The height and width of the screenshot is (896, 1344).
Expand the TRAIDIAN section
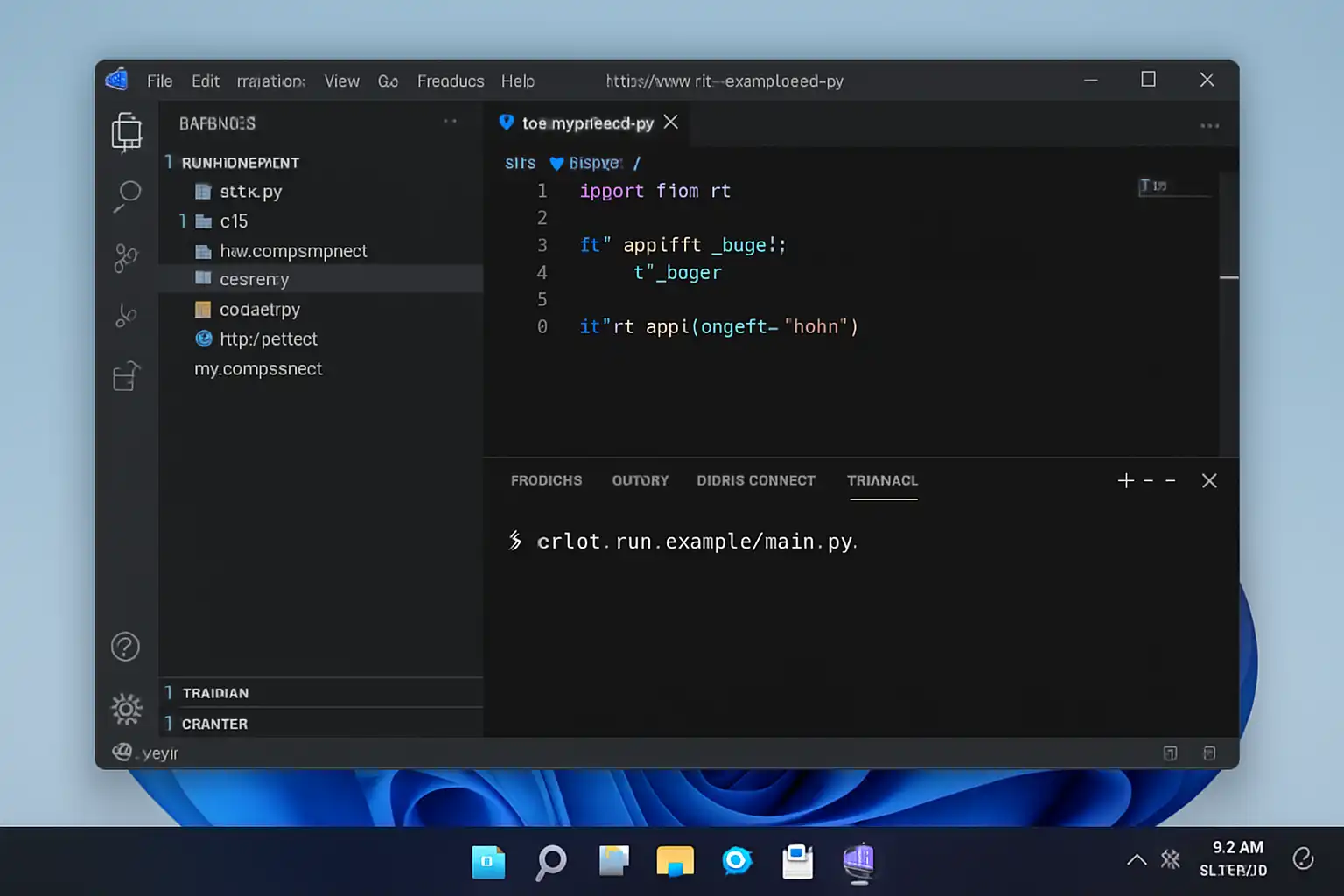coord(215,693)
